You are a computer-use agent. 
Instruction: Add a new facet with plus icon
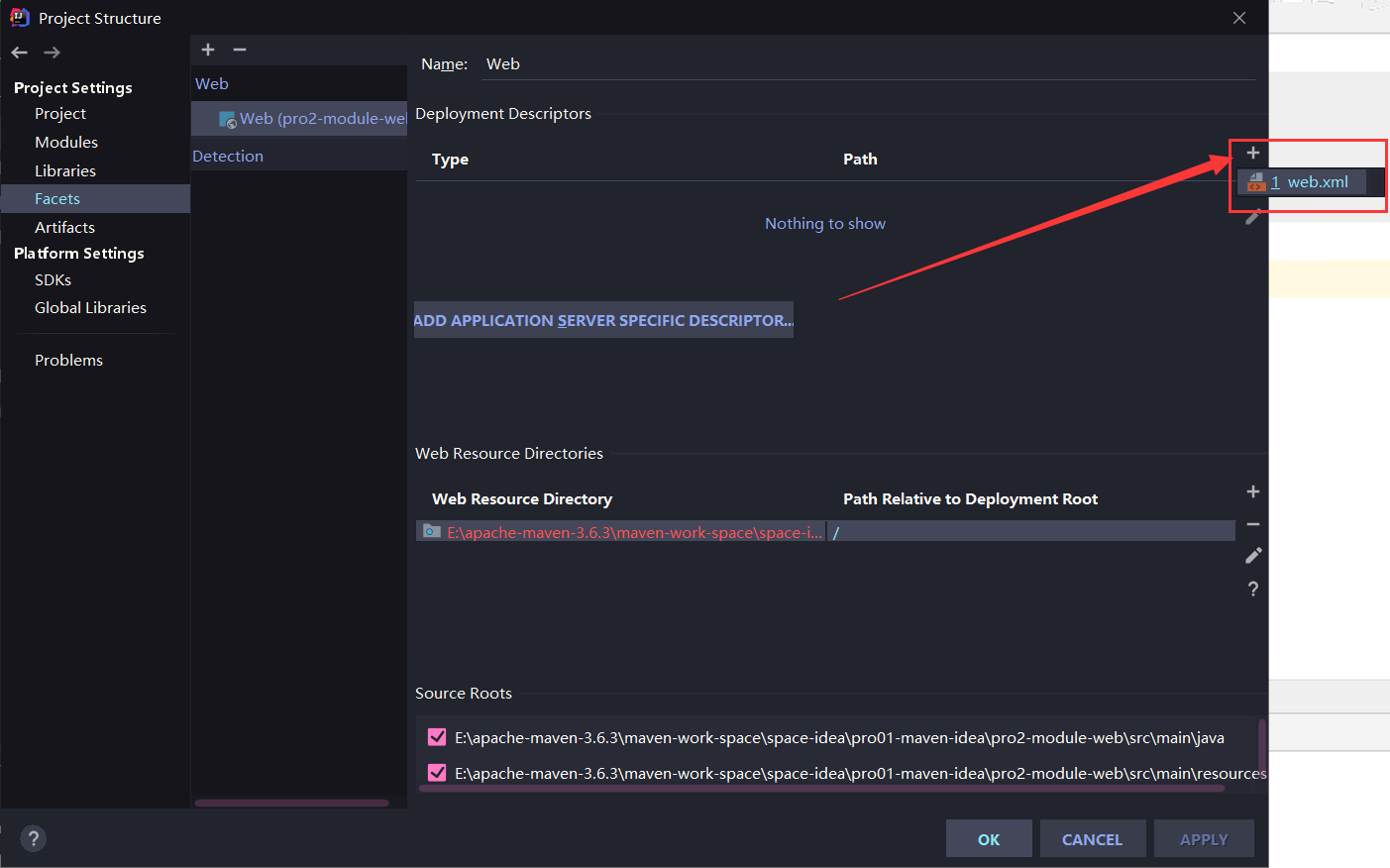(208, 50)
